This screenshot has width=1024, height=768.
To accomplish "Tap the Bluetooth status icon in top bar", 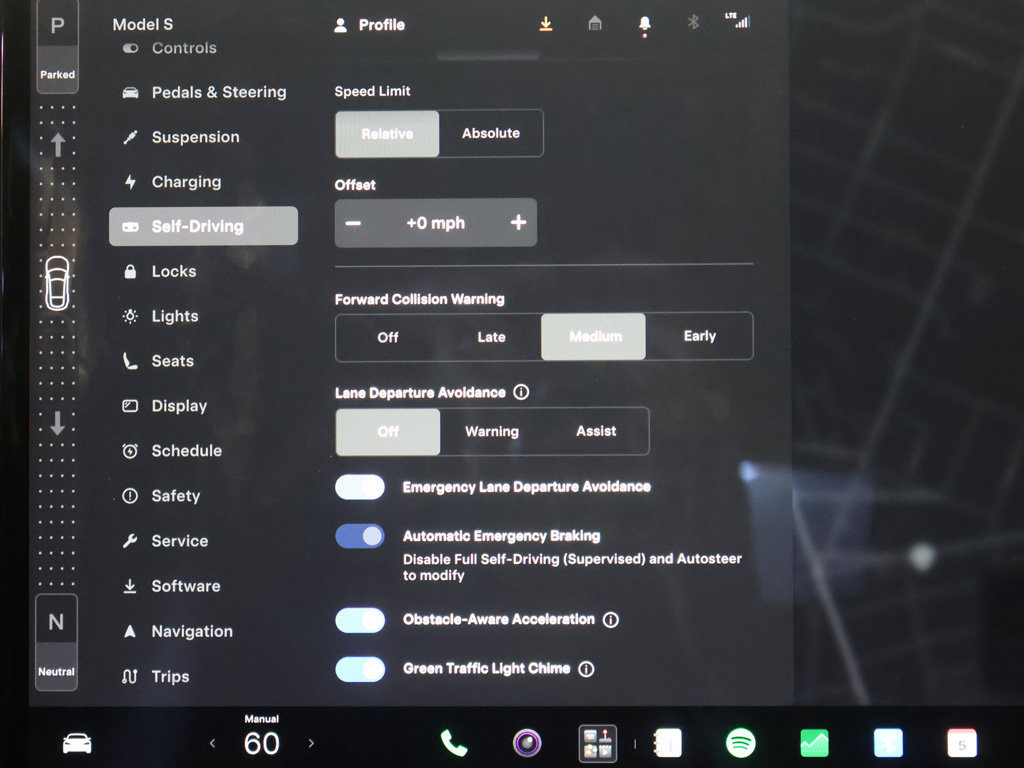I will tap(693, 23).
